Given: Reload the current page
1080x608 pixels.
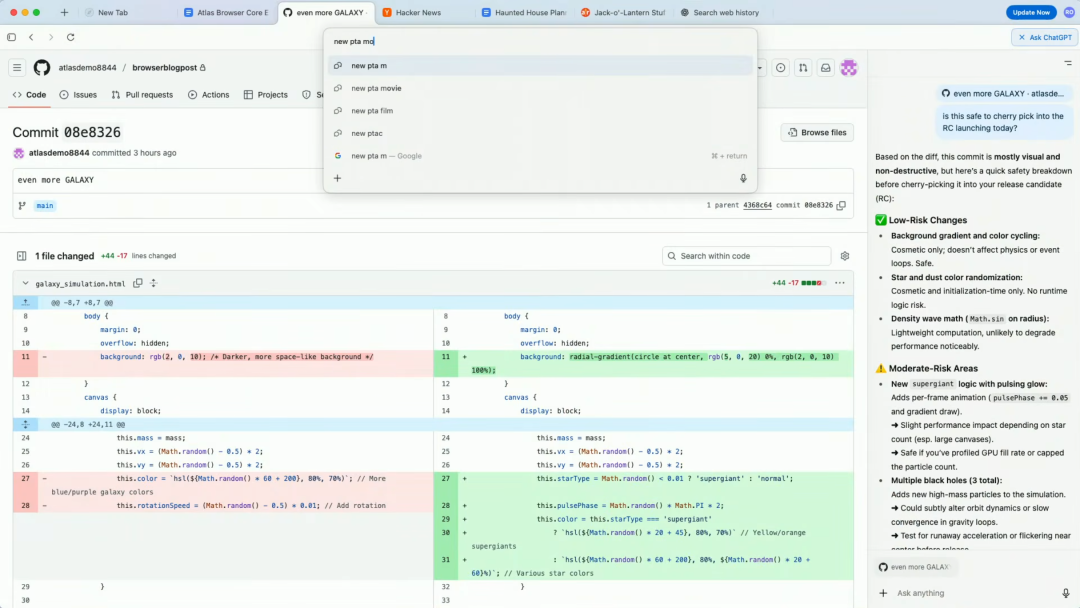Looking at the screenshot, I should (x=70, y=37).
